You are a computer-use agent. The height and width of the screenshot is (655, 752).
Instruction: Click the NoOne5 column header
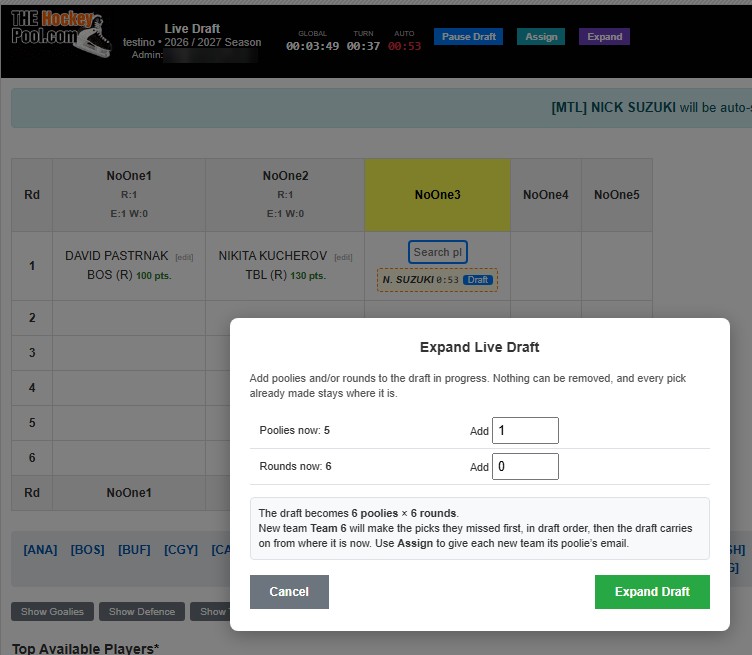click(x=617, y=195)
